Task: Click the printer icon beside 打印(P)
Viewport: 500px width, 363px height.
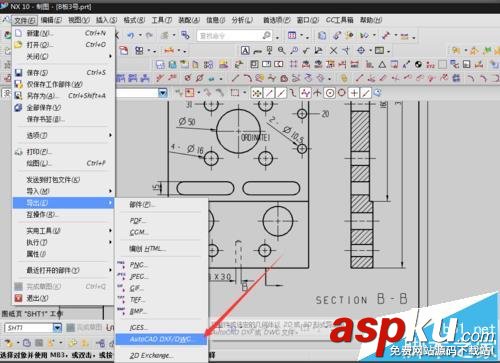Action: pos(19,152)
